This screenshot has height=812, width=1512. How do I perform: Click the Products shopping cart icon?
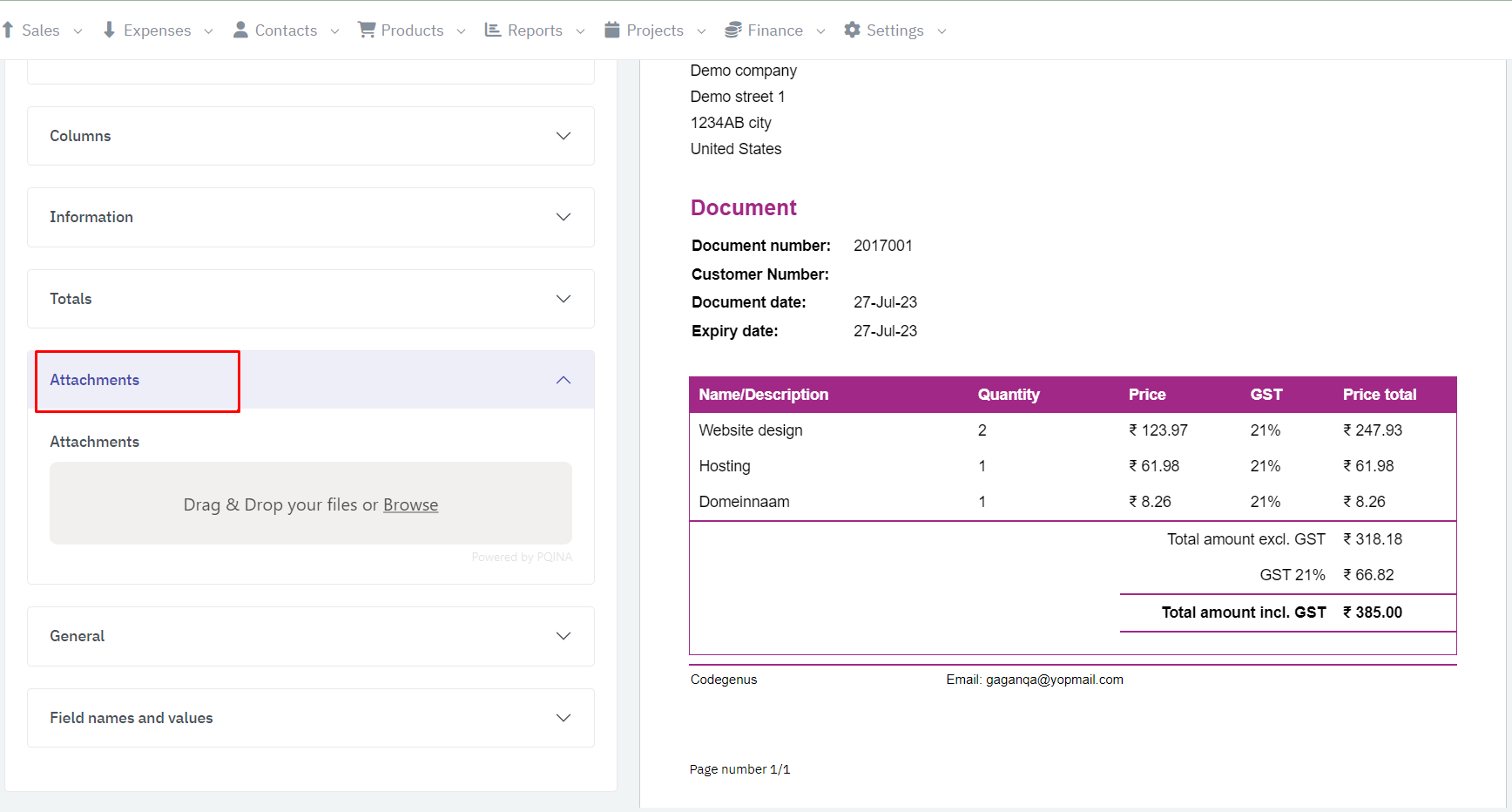pyautogui.click(x=367, y=30)
